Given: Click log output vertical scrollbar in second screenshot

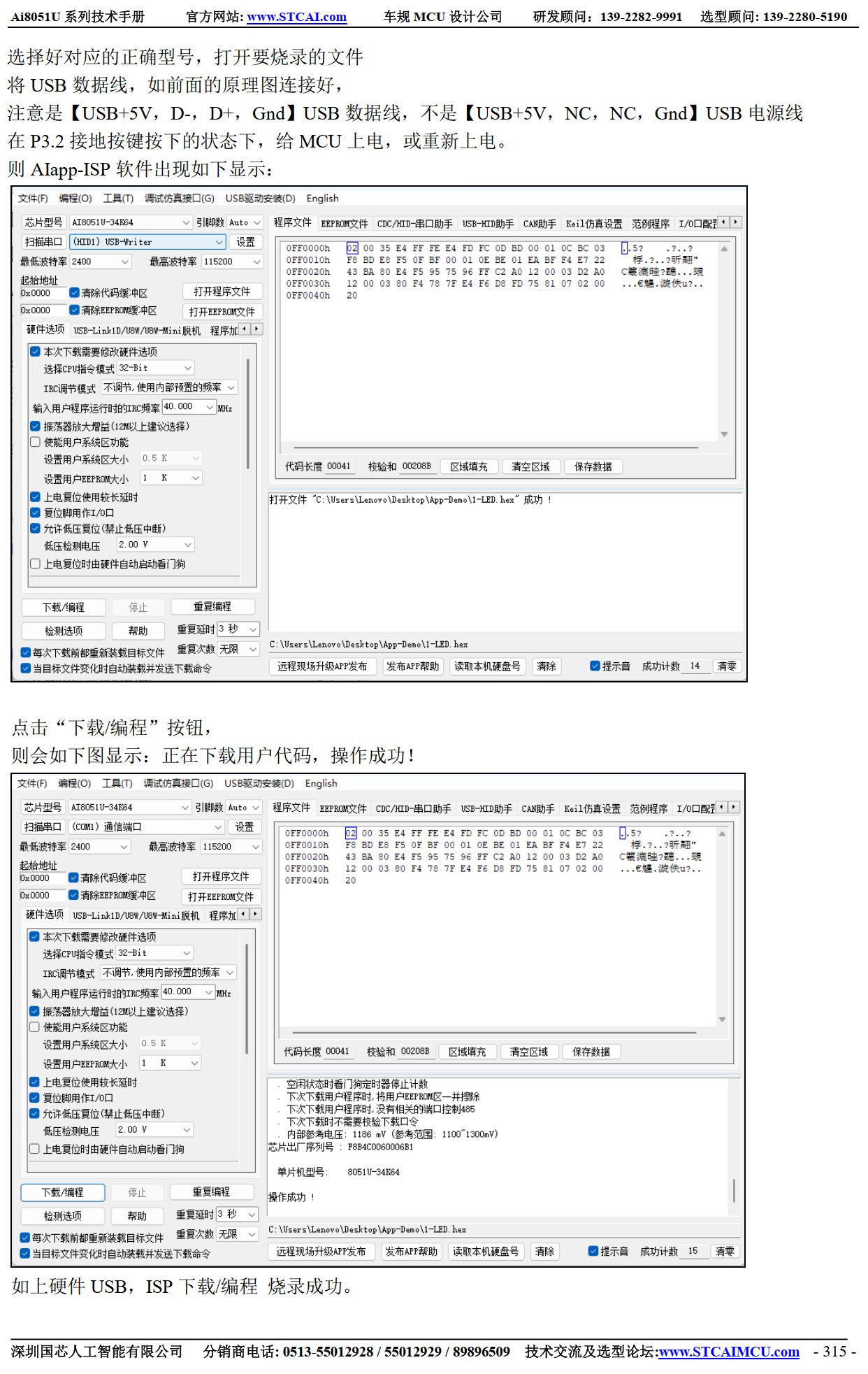Looking at the screenshot, I should coord(734,1191).
